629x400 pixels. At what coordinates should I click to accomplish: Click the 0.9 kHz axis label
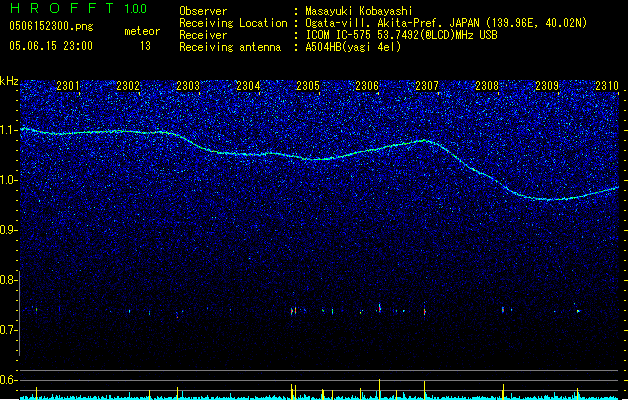9,230
